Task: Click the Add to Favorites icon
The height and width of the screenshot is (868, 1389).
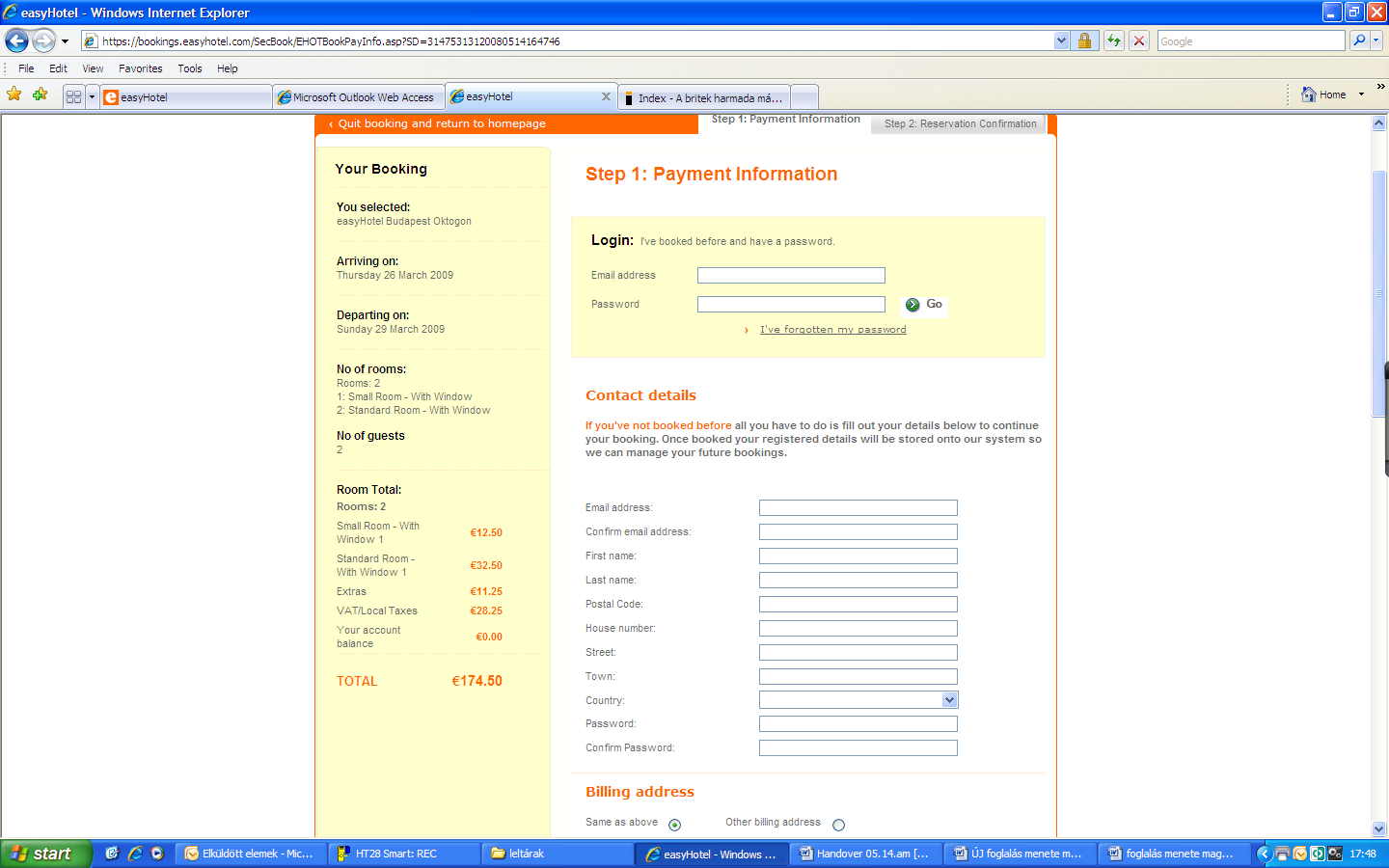Action: click(40, 95)
